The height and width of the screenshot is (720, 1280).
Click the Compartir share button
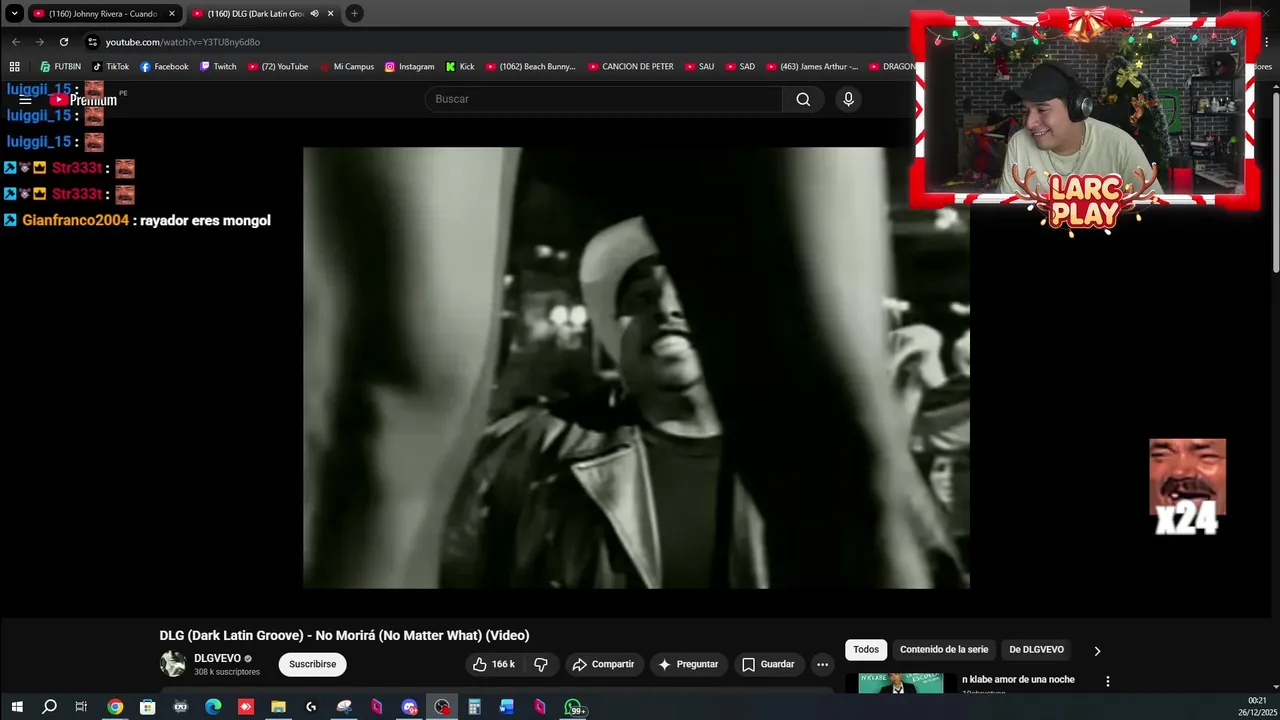tap(603, 664)
